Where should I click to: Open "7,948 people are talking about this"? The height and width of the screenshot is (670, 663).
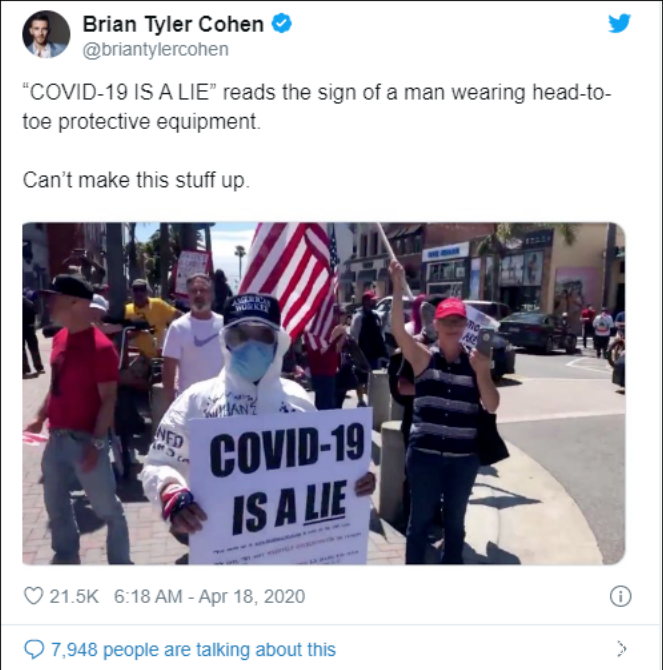pos(194,649)
